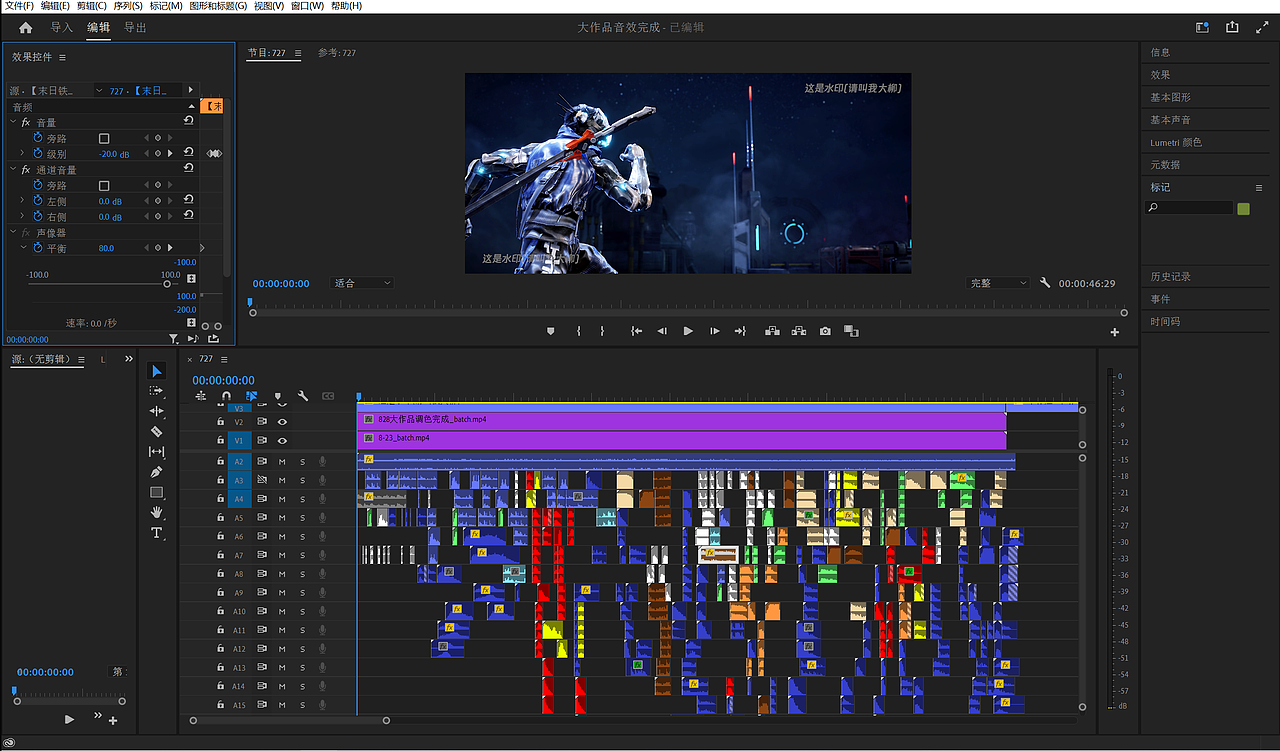Select the Track Select Forward tool
Viewport: 1280px width, 751px height.
[x=156, y=391]
